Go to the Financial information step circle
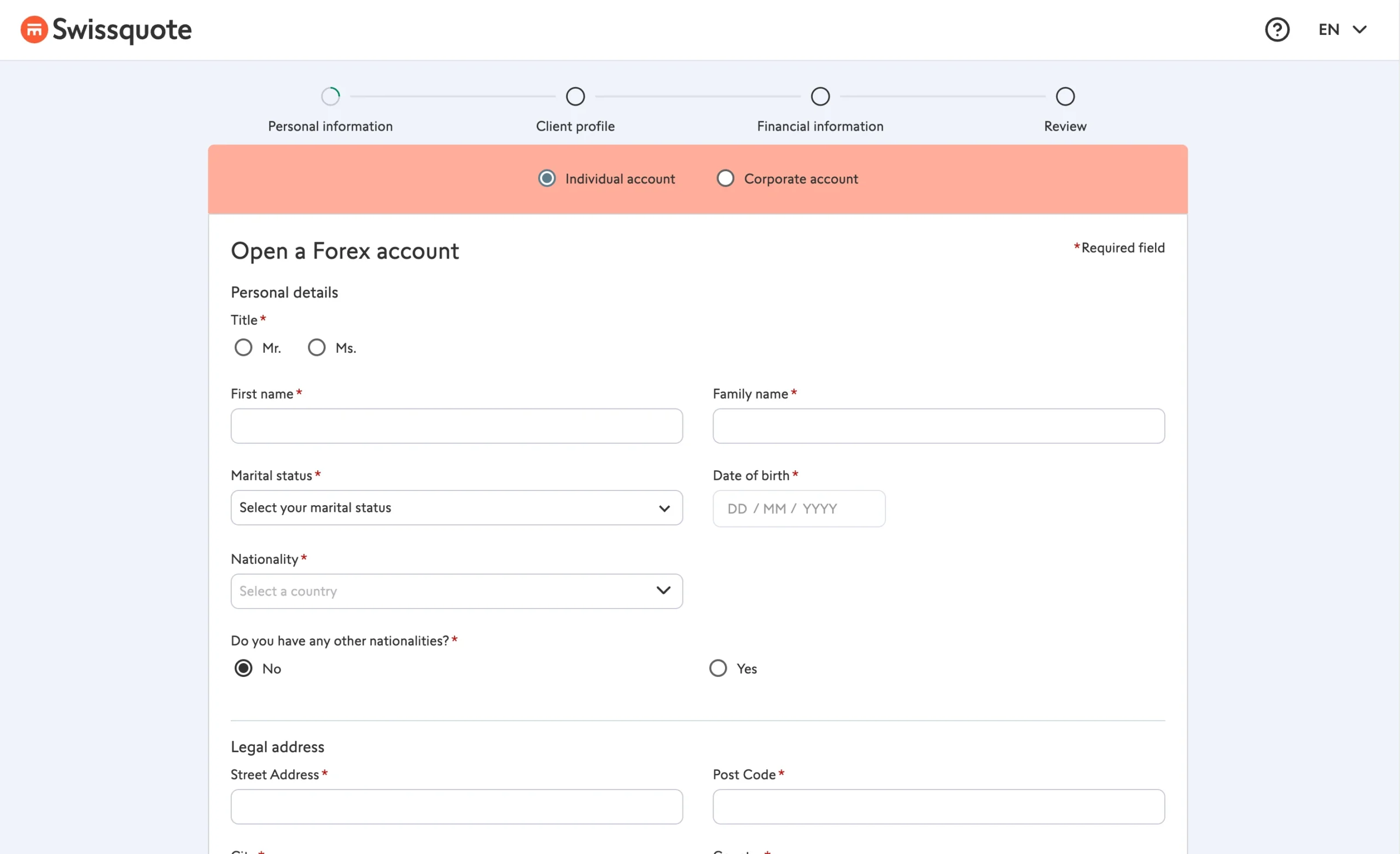 click(820, 97)
